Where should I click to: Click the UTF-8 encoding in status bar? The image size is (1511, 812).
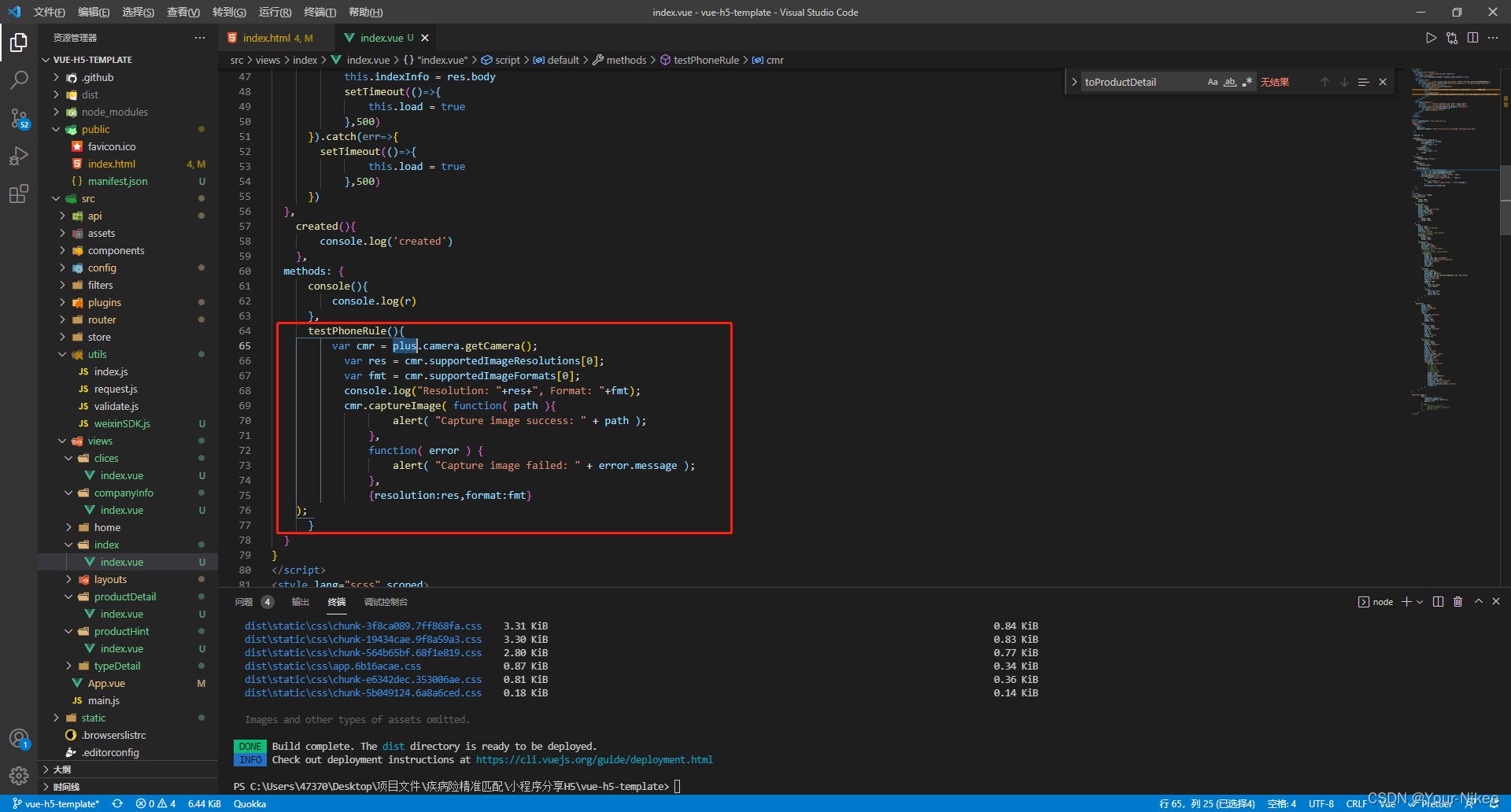point(1321,803)
